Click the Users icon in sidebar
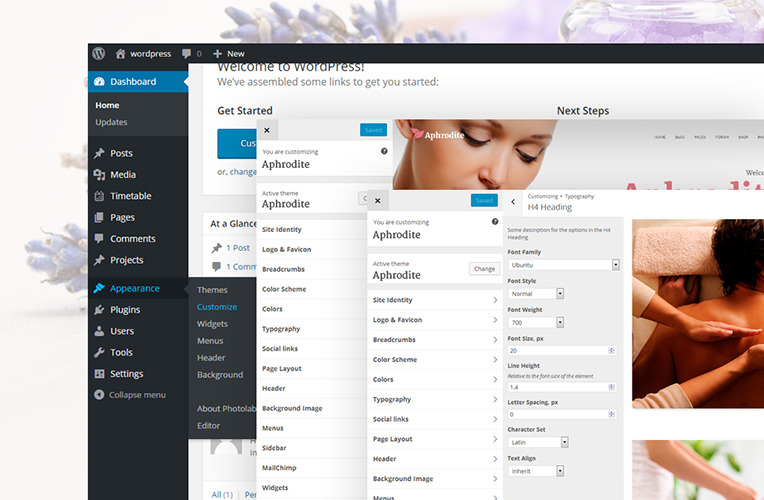 tap(99, 331)
